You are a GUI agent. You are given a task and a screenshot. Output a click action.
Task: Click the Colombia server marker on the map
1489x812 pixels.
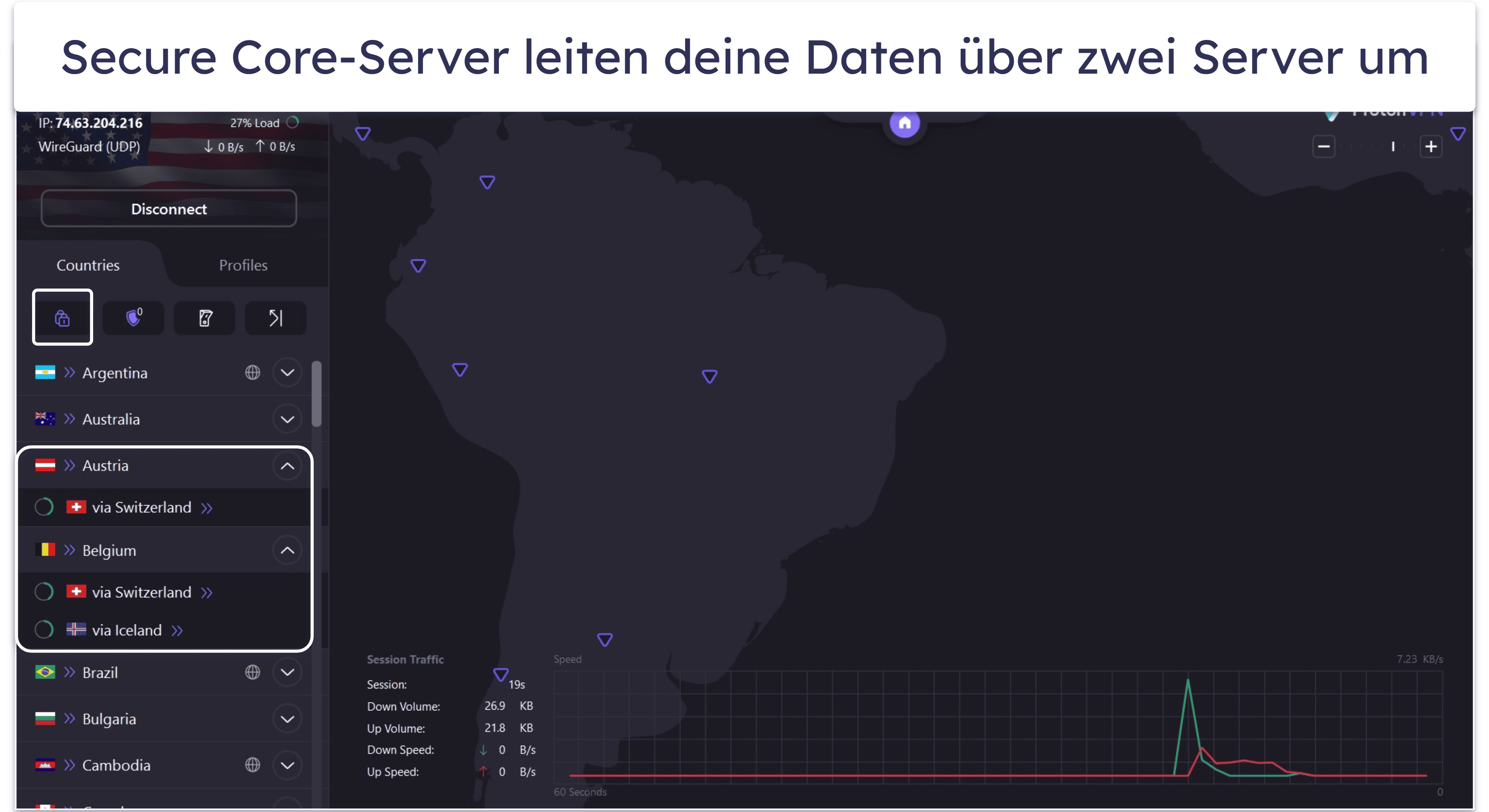487,182
